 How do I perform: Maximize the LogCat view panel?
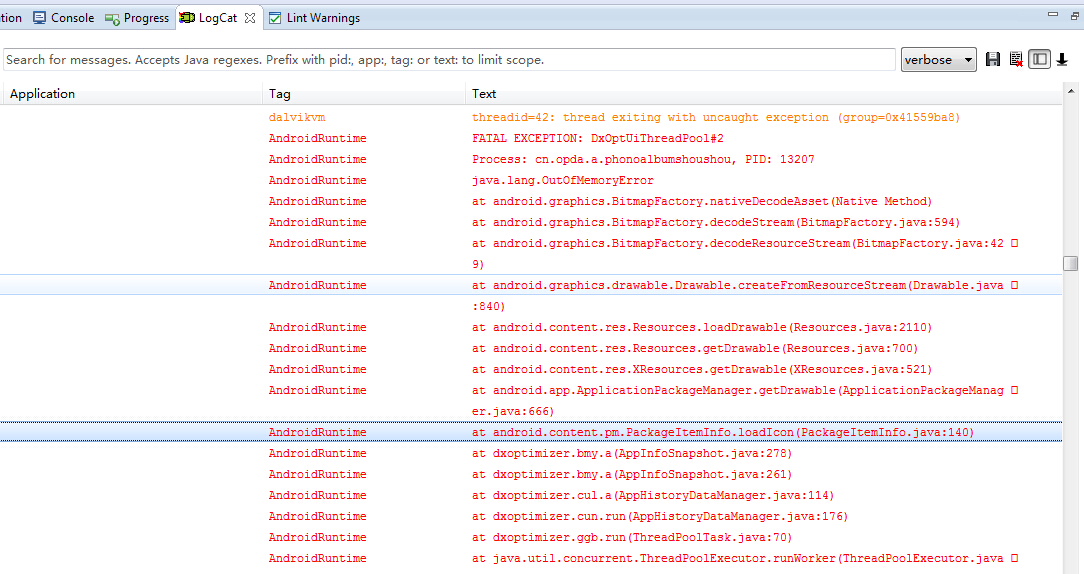(1075, 15)
